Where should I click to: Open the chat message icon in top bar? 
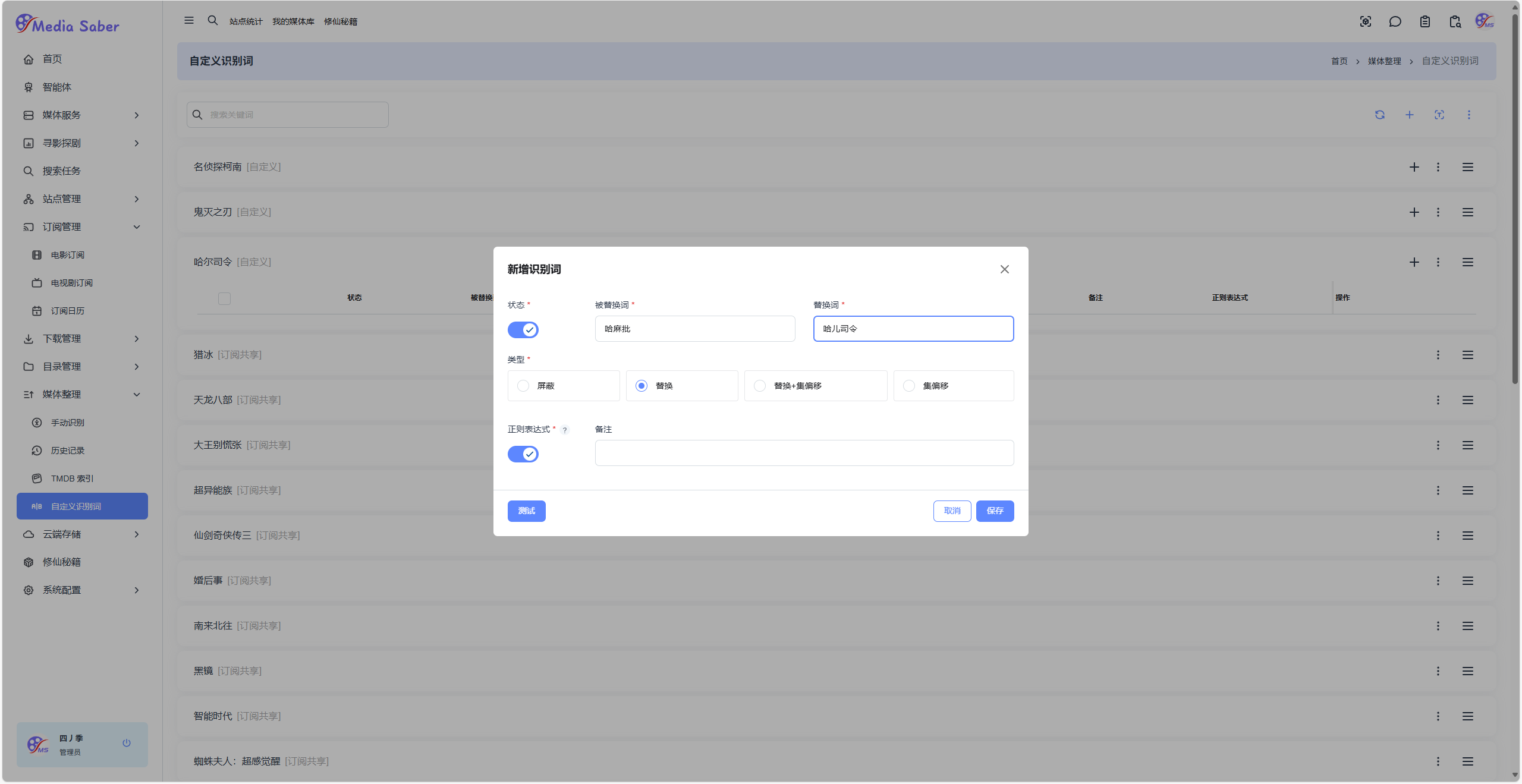click(x=1395, y=22)
